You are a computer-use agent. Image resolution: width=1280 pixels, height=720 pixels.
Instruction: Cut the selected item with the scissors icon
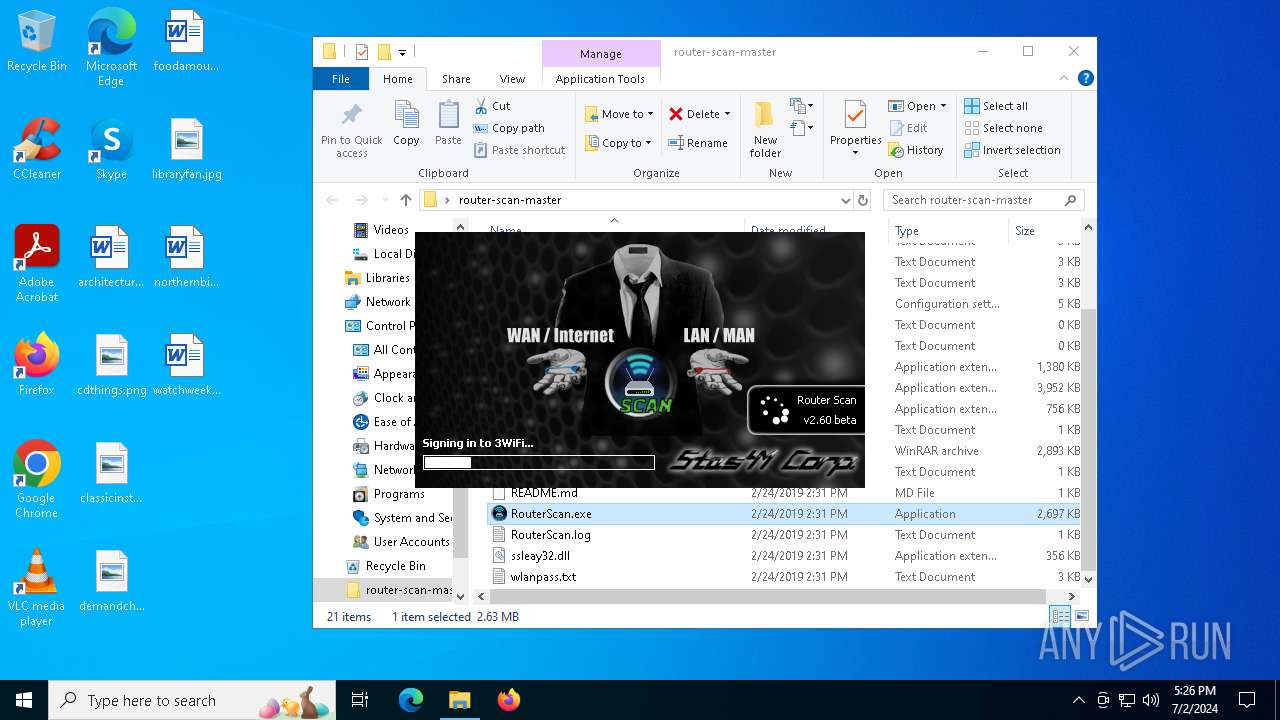[492, 106]
